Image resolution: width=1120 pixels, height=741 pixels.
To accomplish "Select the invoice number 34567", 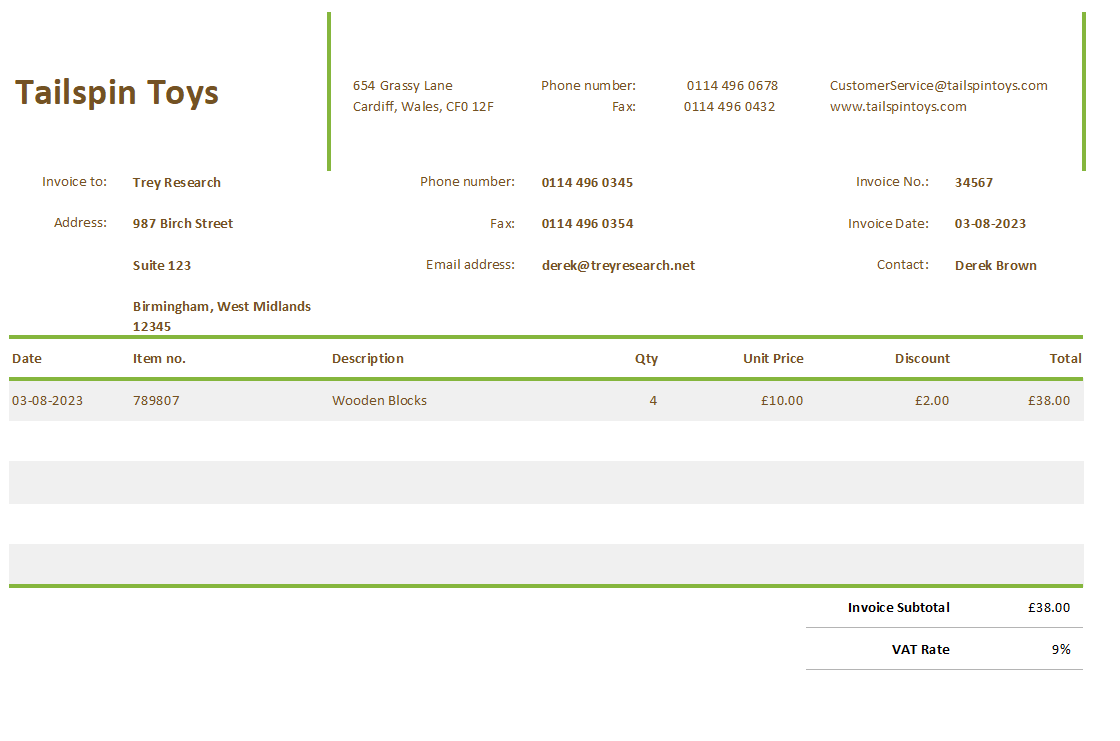I will tap(973, 182).
